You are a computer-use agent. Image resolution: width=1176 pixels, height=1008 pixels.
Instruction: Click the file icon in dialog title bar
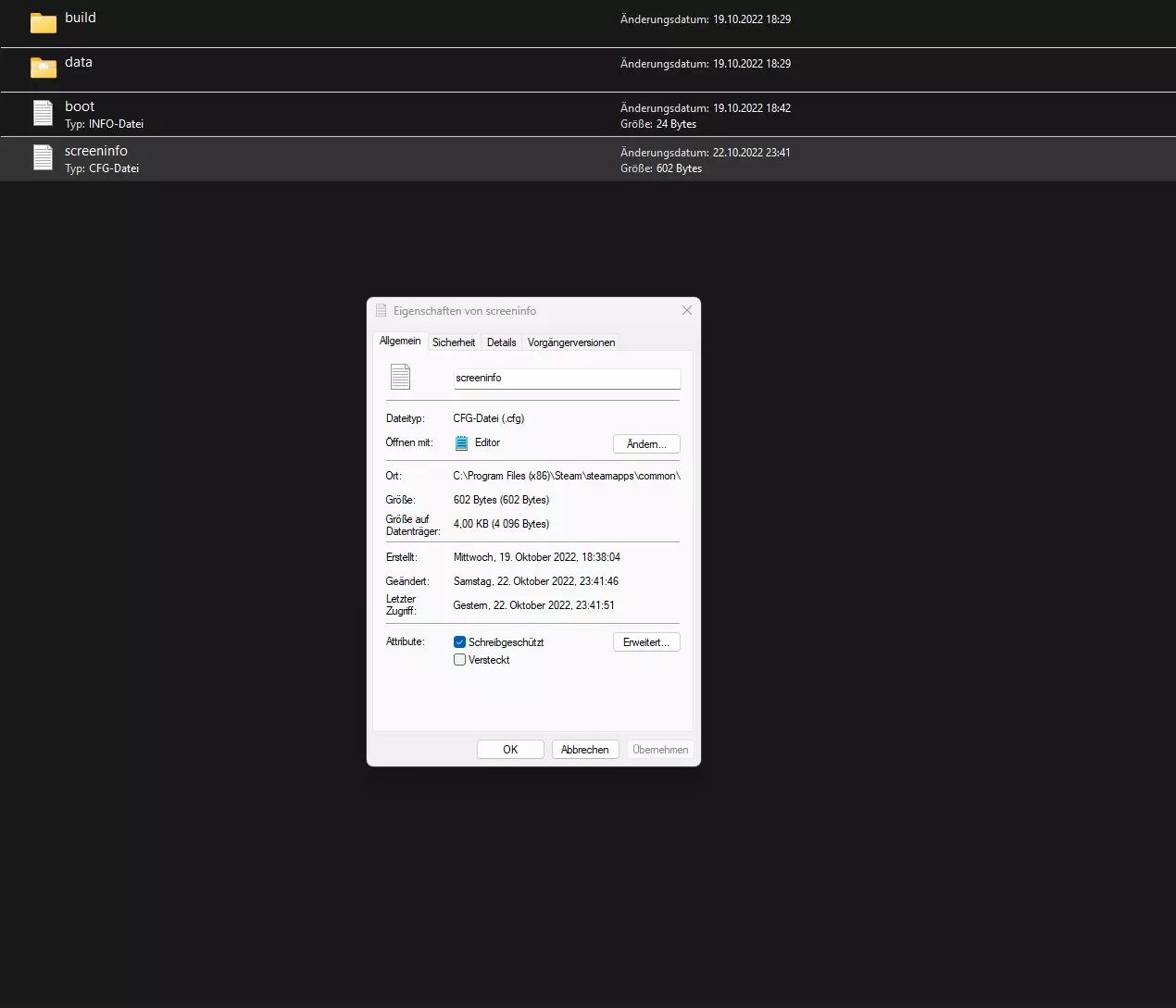382,311
